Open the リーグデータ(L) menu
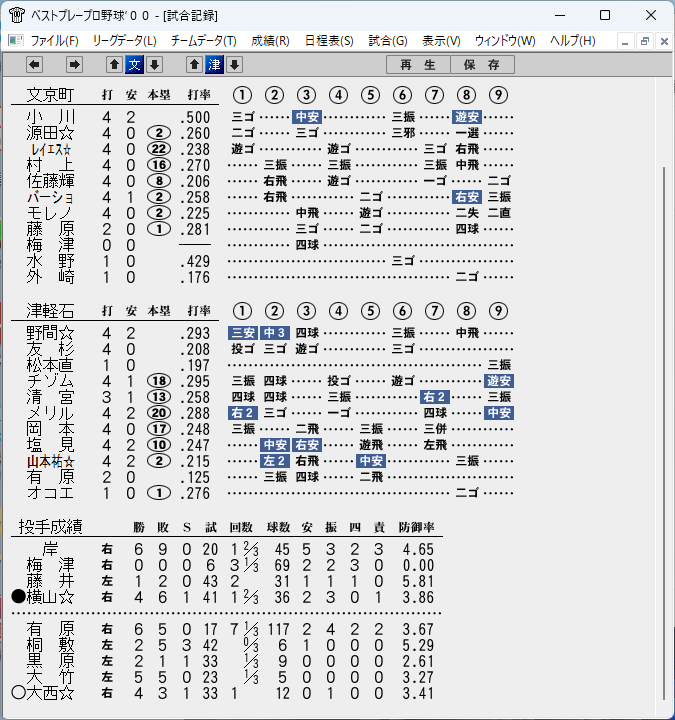The height and width of the screenshot is (720, 675). (x=124, y=41)
